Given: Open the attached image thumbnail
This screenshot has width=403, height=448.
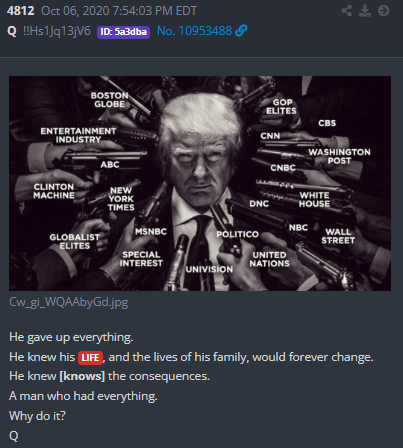Looking at the screenshot, I should (200, 183).
